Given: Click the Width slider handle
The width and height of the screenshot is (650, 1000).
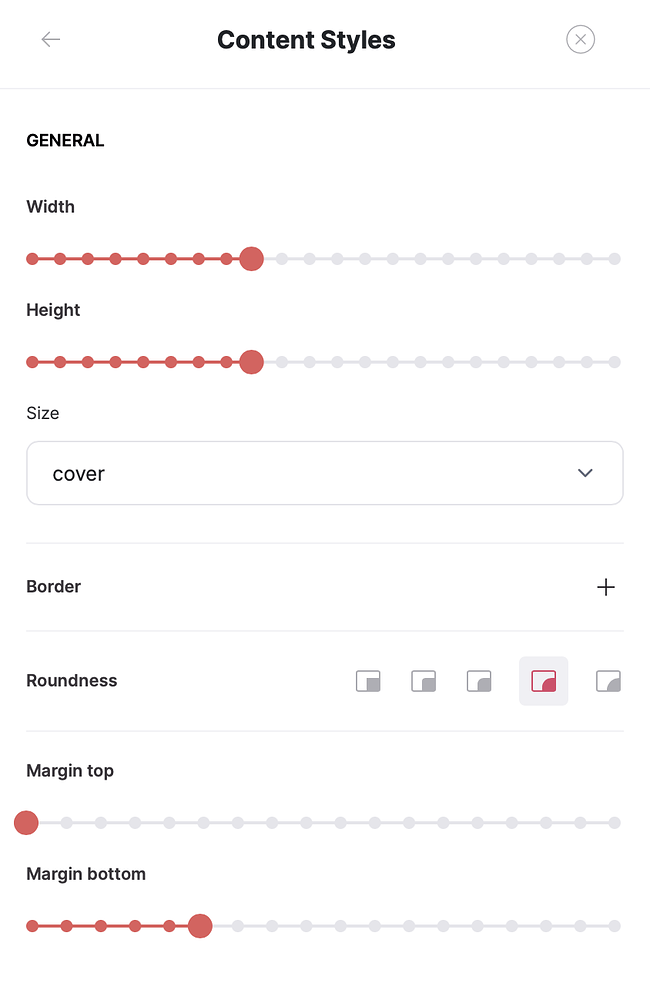Looking at the screenshot, I should point(251,258).
